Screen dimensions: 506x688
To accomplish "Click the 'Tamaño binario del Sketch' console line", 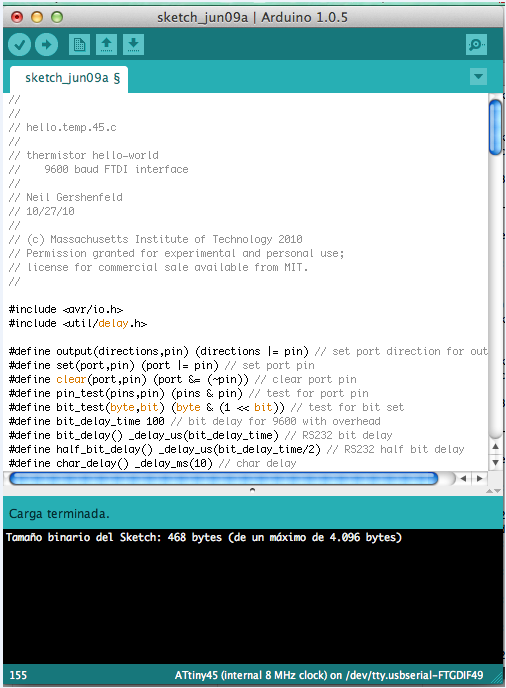I will 204,538.
